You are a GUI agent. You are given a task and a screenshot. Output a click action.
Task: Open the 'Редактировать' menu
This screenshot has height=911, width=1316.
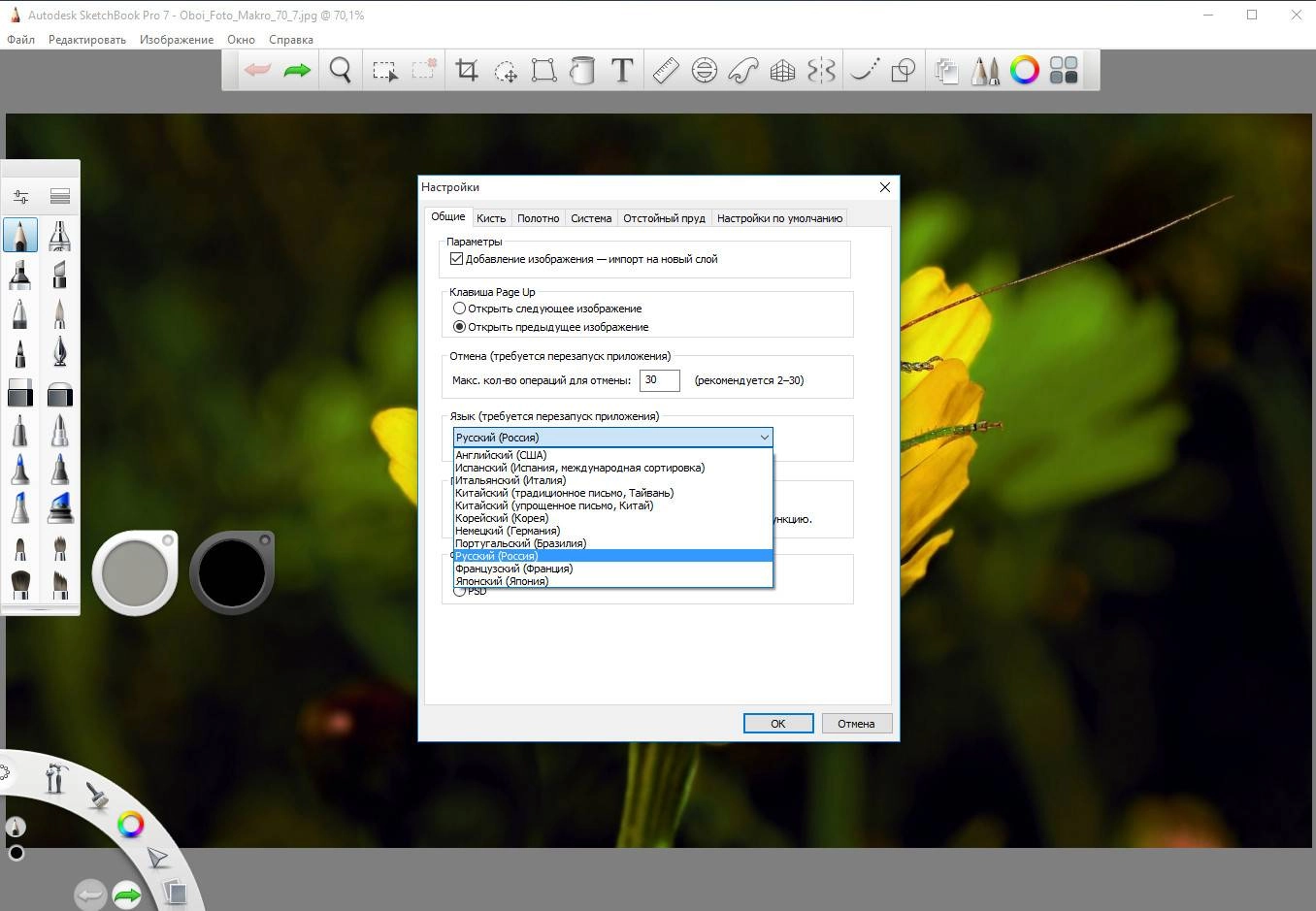(87, 40)
